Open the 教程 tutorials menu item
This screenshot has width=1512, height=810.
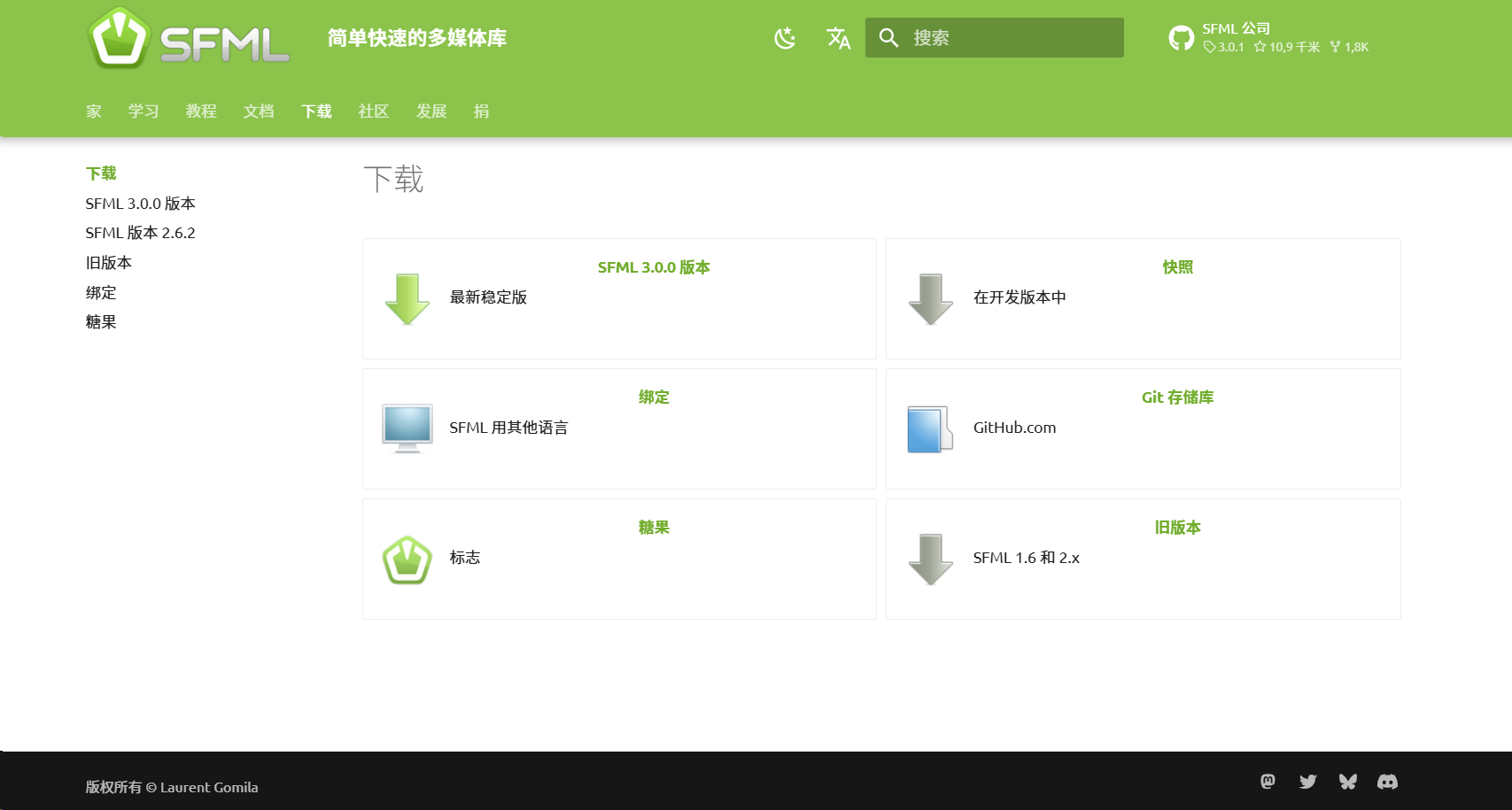coord(201,112)
